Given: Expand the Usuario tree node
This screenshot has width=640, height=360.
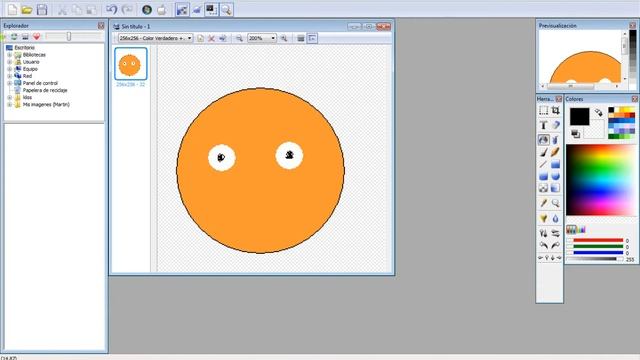Looking at the screenshot, I should click(9, 62).
